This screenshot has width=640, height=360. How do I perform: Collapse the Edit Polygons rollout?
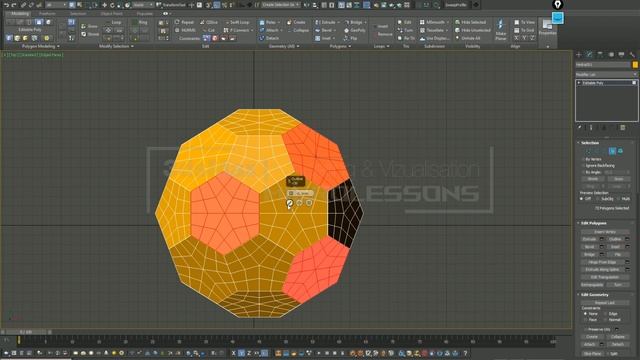click(594, 223)
